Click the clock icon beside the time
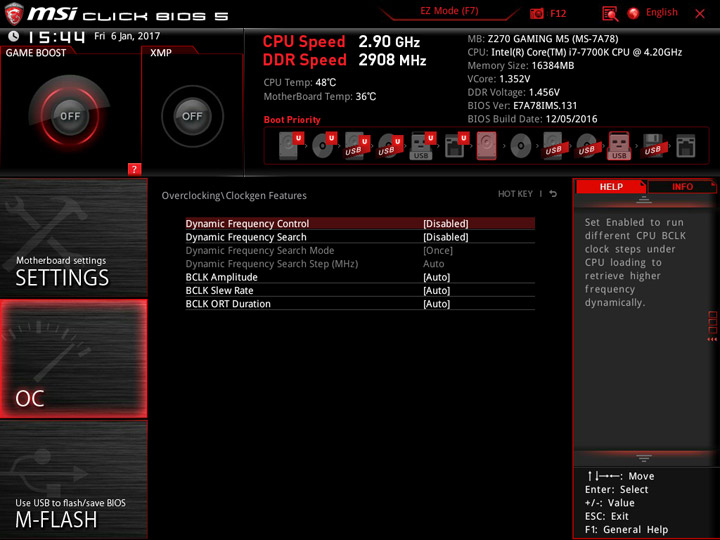Screen dimensions: 720x540 tap(14, 36)
